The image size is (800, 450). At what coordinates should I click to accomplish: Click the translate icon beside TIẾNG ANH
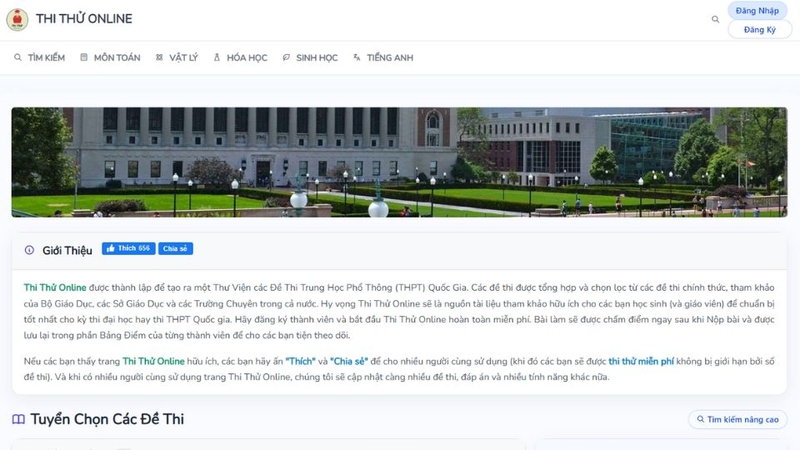pyautogui.click(x=357, y=57)
